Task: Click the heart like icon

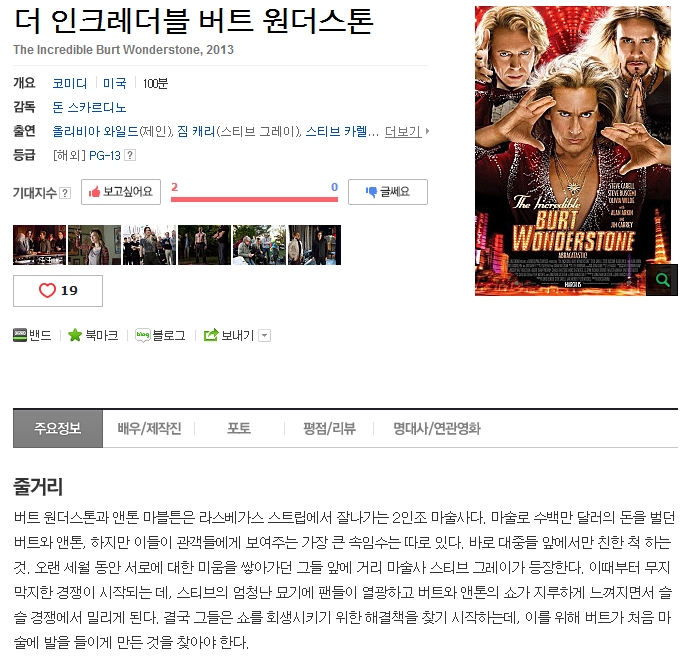Action: tap(47, 291)
